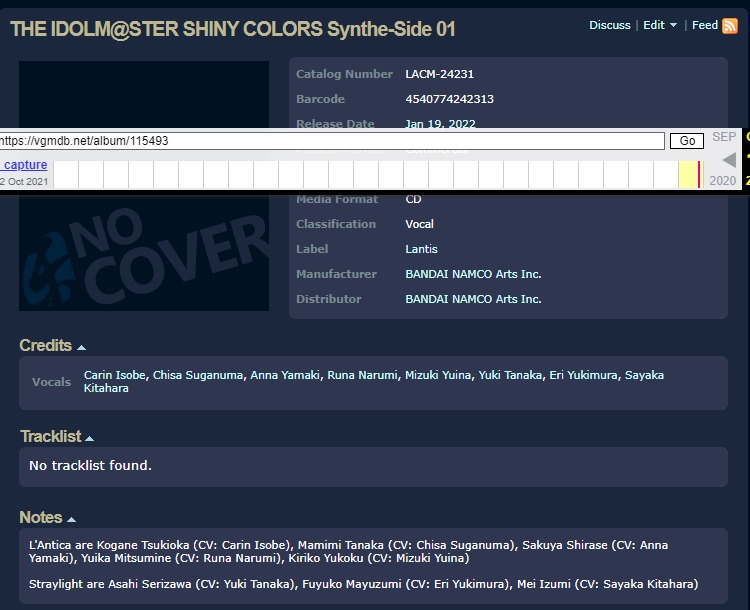Image resolution: width=750 pixels, height=610 pixels.
Task: Open the Distributor BANDAI NAMCO Arts Inc. link
Action: pos(473,299)
